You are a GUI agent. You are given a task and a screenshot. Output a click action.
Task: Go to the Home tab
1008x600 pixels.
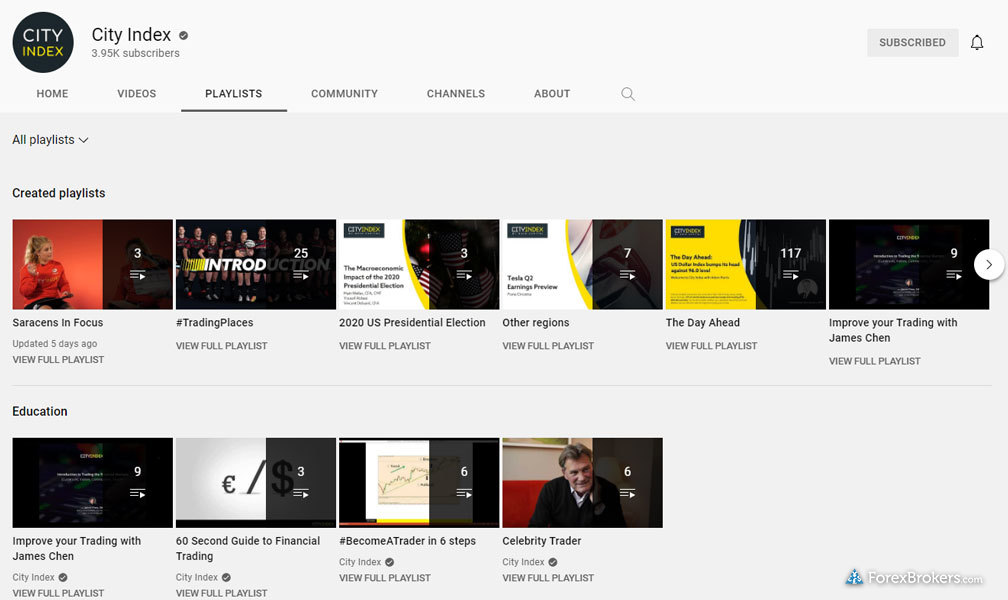(52, 94)
